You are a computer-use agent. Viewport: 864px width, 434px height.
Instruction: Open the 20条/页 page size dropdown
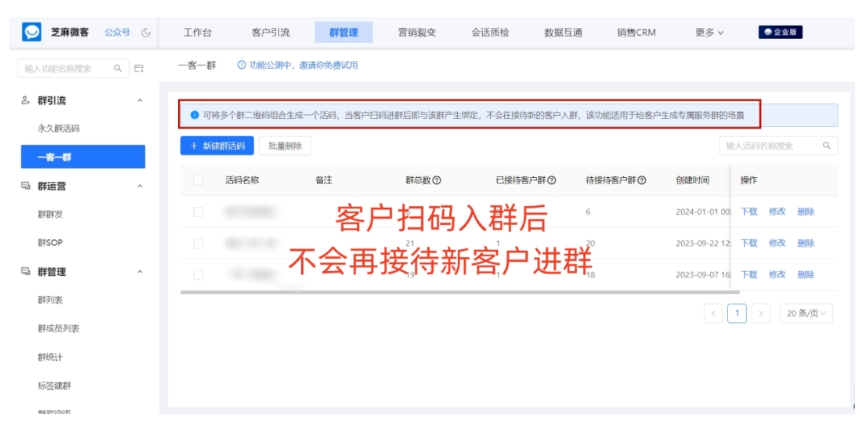click(x=806, y=314)
